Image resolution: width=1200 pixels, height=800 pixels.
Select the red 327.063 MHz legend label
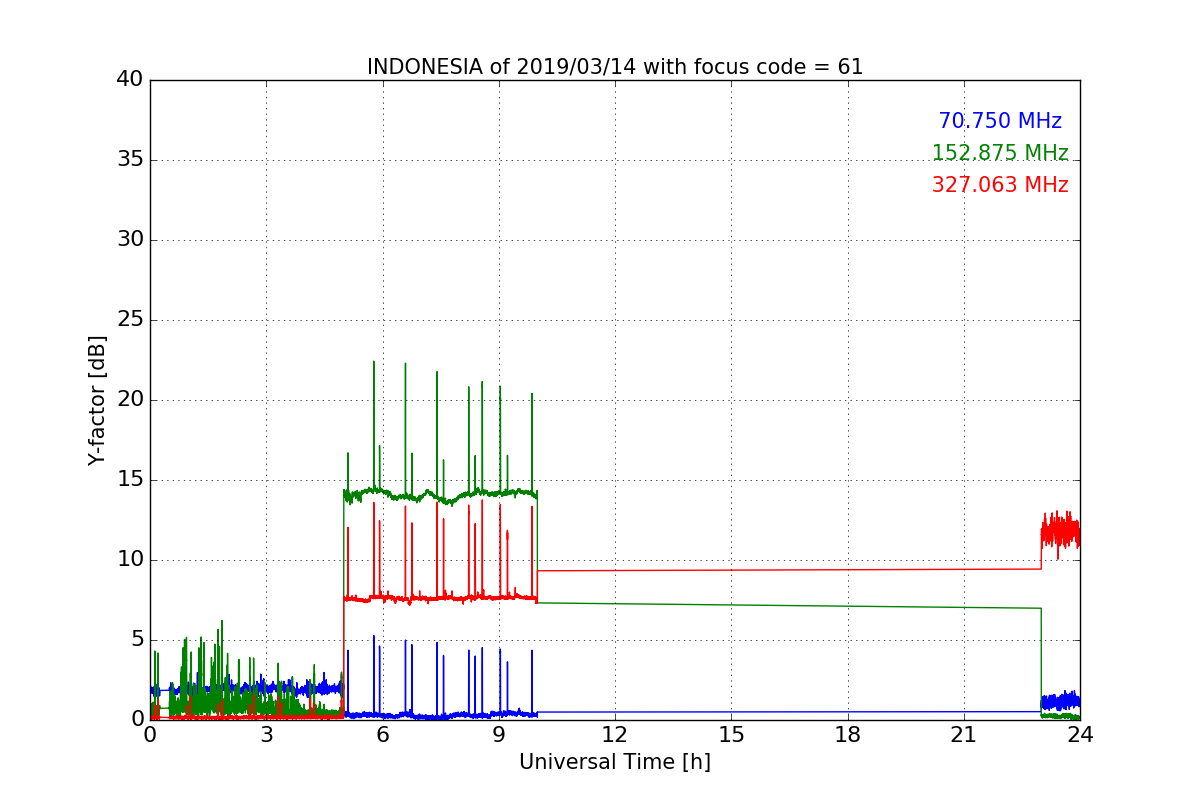[x=1000, y=185]
